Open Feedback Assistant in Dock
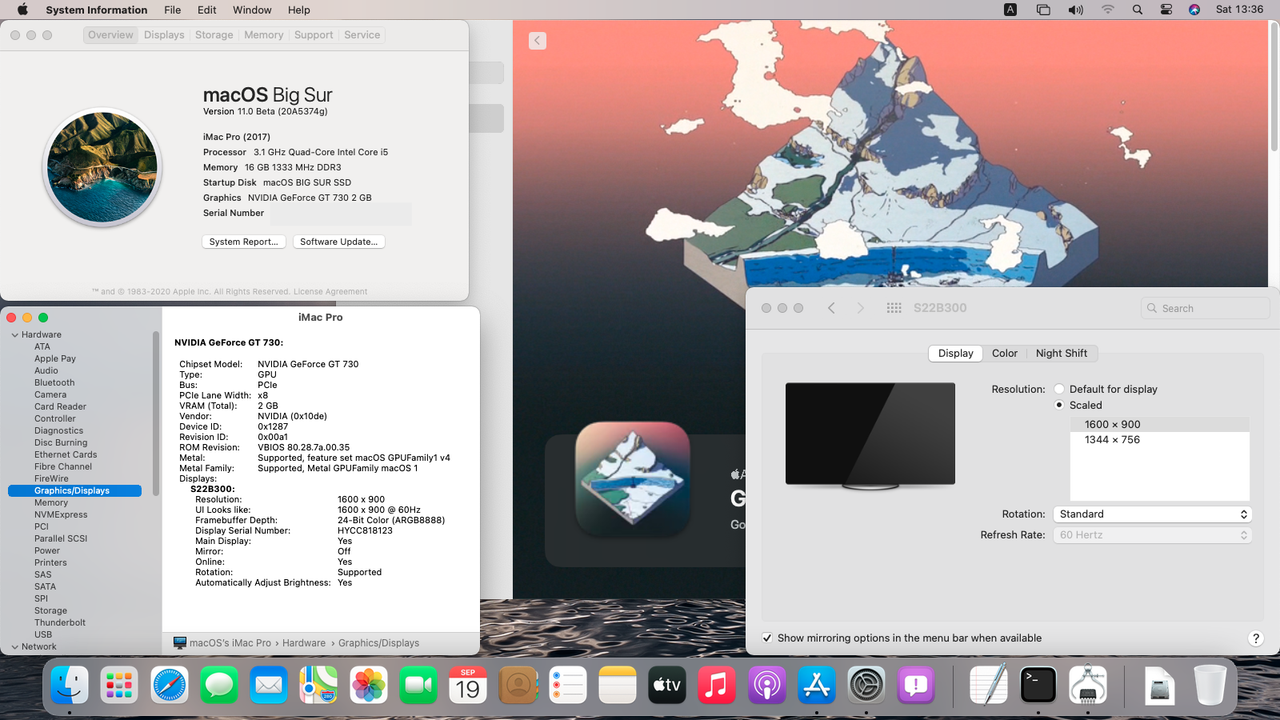 (916, 685)
